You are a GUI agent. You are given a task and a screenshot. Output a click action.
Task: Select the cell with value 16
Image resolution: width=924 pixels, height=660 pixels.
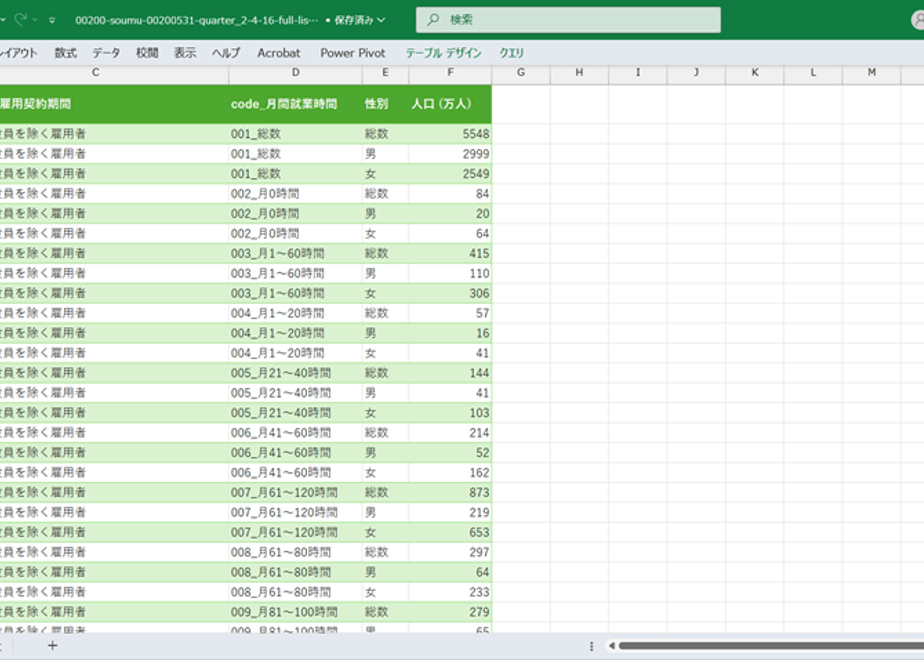(450, 333)
